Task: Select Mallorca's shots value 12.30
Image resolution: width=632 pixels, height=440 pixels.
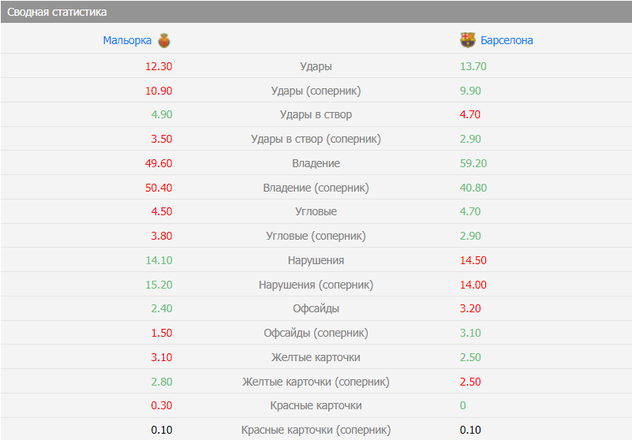Action: (159, 66)
